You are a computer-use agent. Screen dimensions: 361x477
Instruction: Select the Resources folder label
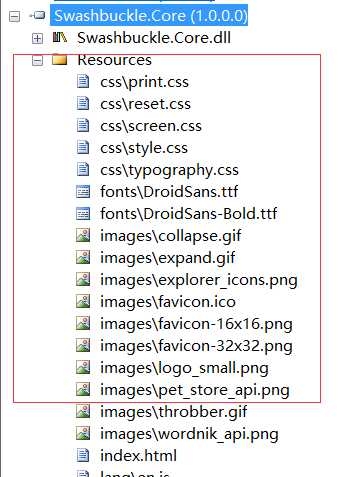click(x=115, y=60)
